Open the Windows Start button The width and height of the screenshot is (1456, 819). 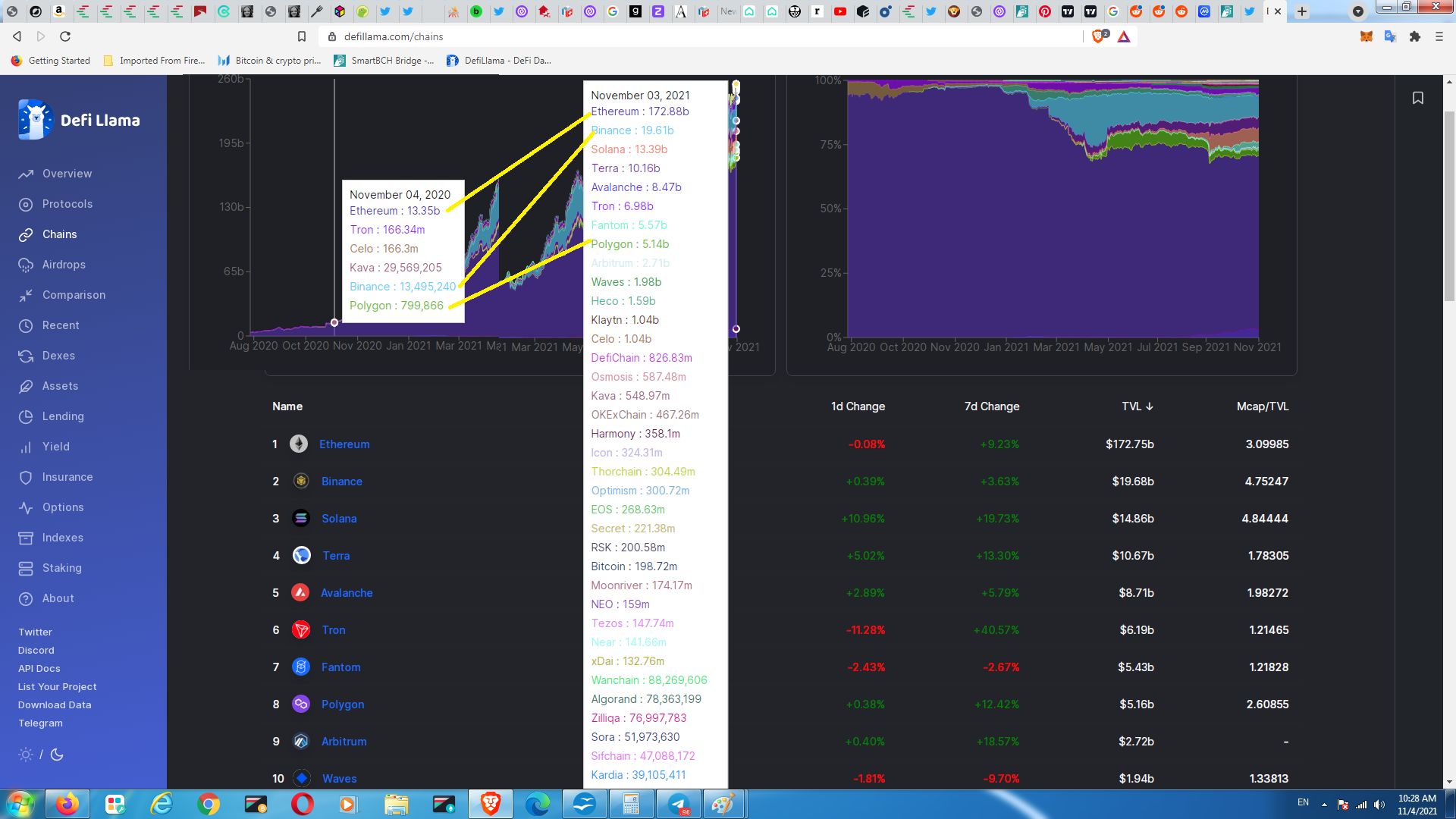[x=20, y=804]
